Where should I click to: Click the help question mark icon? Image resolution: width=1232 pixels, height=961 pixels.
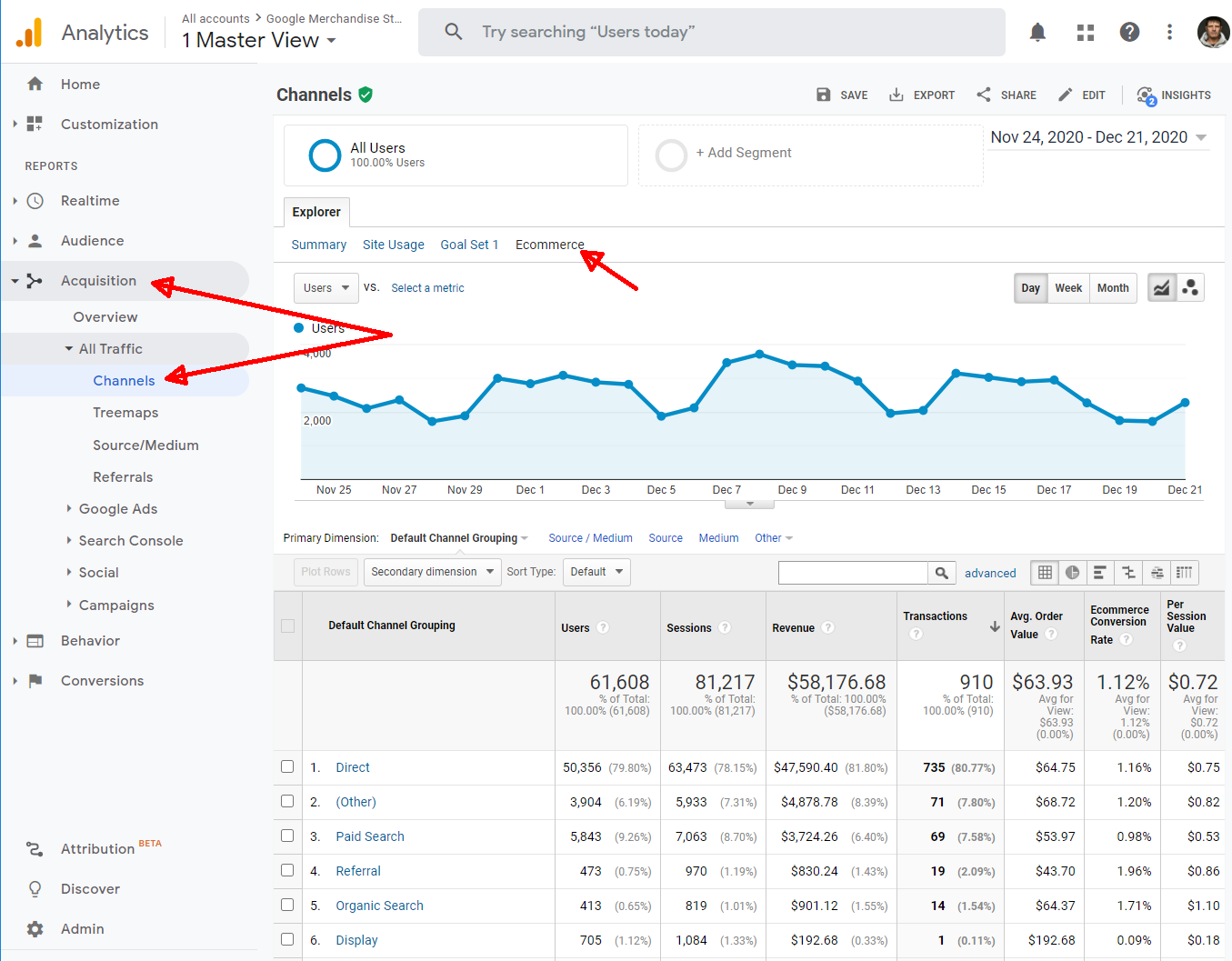[1129, 33]
